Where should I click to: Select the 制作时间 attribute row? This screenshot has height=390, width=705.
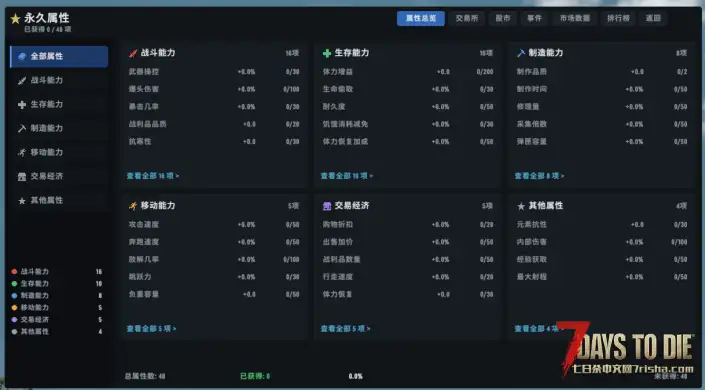point(602,89)
